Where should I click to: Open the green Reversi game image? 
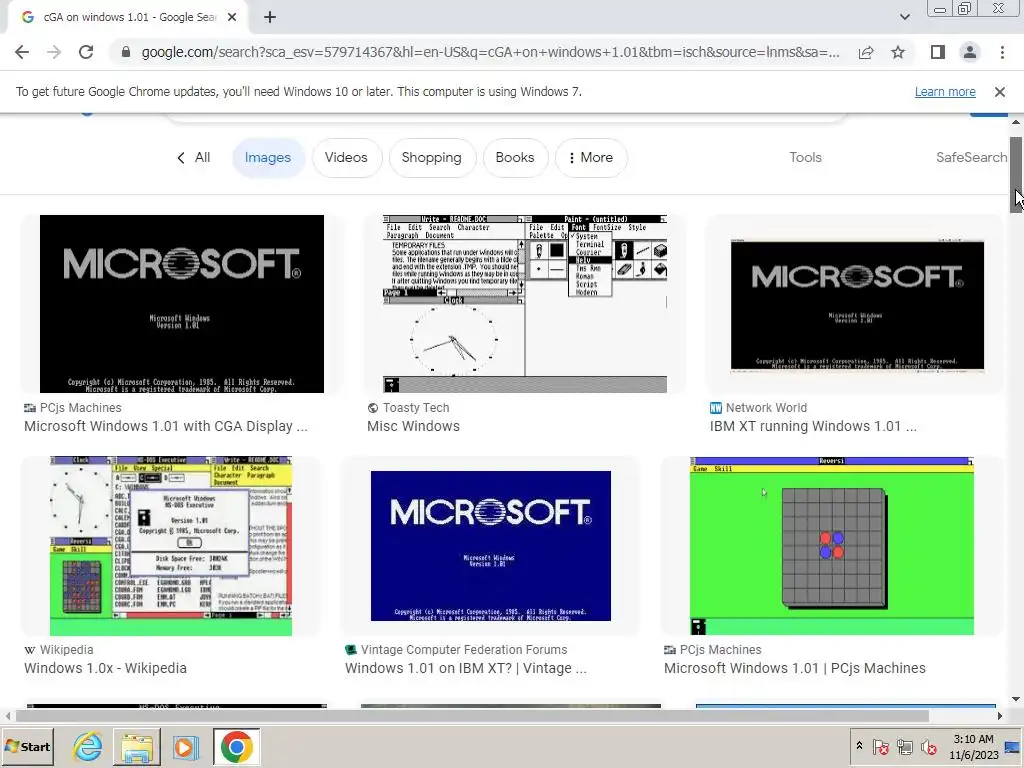(x=831, y=546)
